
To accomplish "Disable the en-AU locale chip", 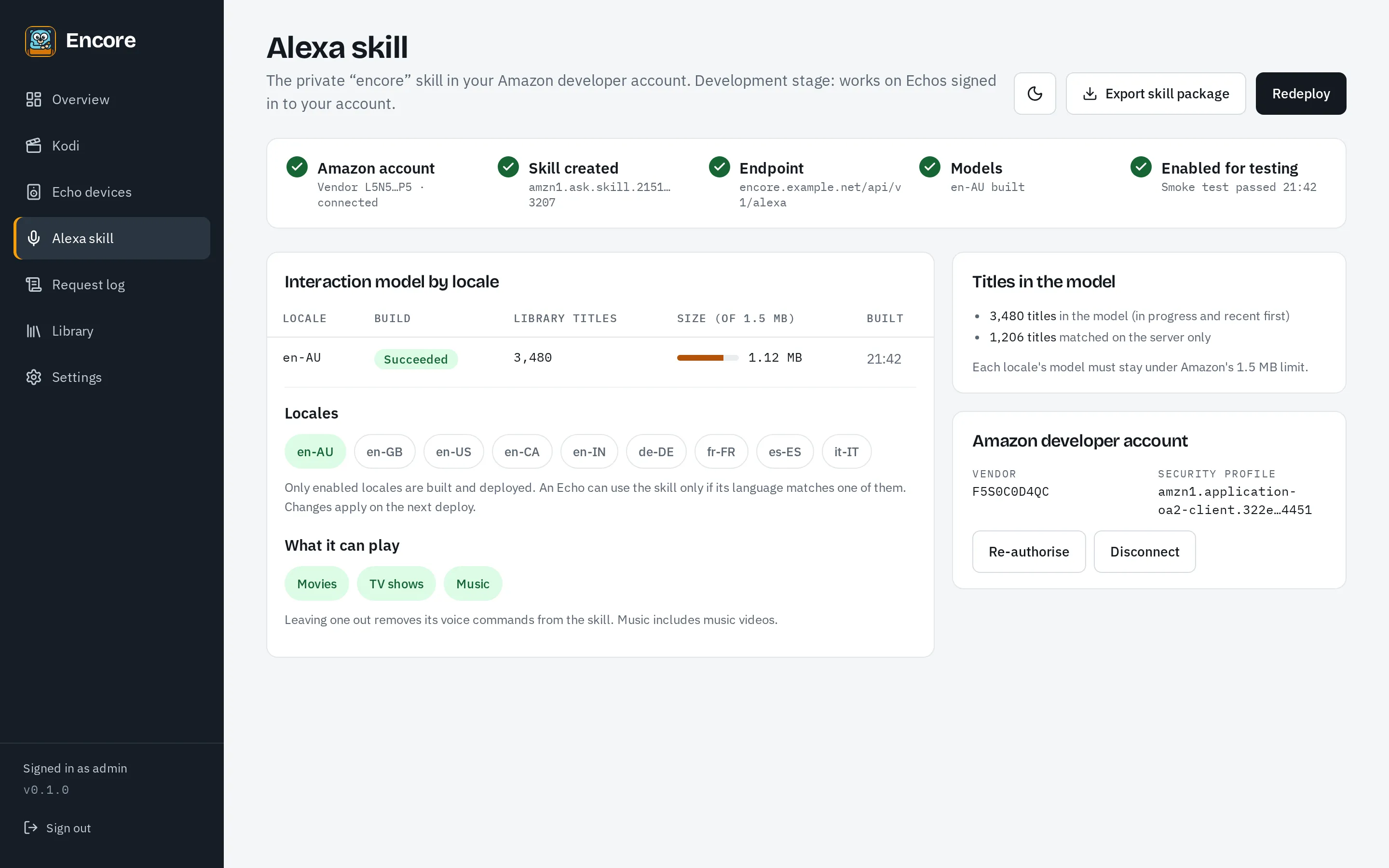I will (315, 452).
